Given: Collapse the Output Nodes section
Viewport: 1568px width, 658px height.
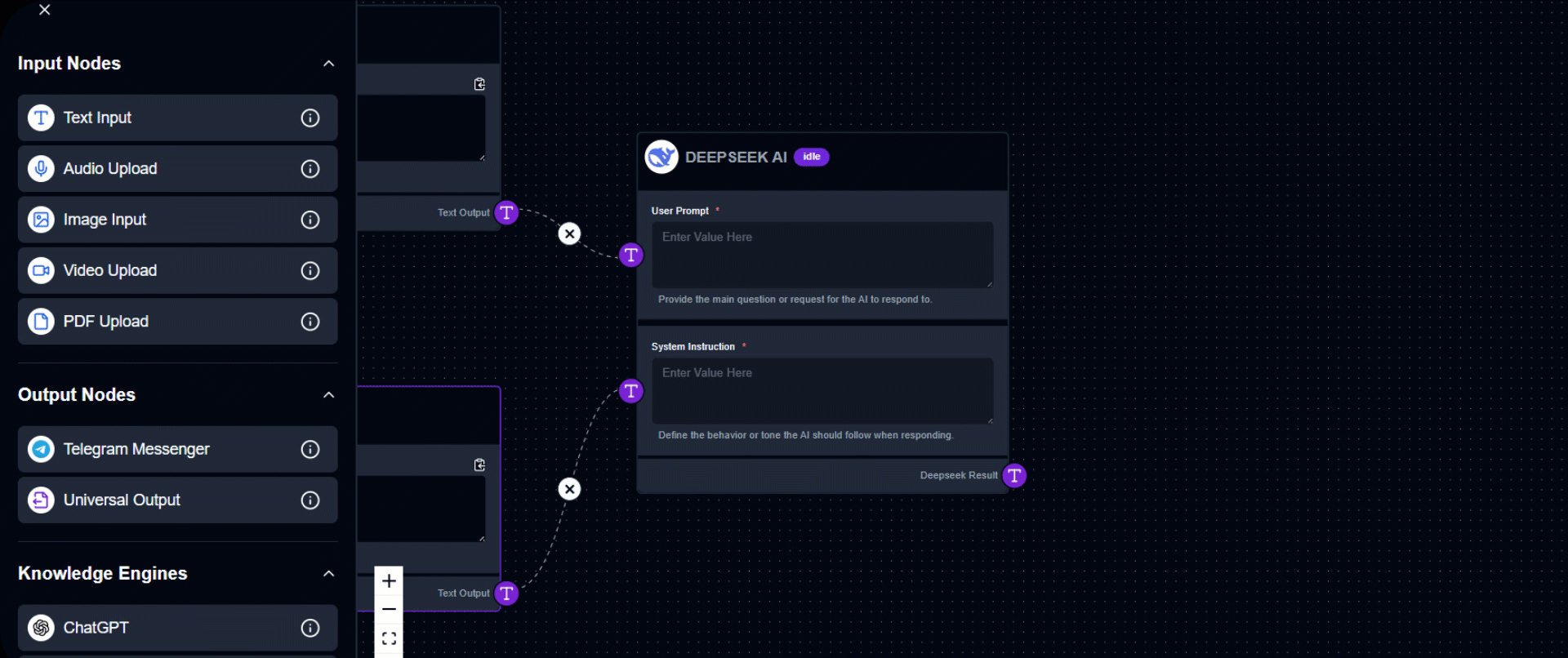Looking at the screenshot, I should pyautogui.click(x=328, y=395).
